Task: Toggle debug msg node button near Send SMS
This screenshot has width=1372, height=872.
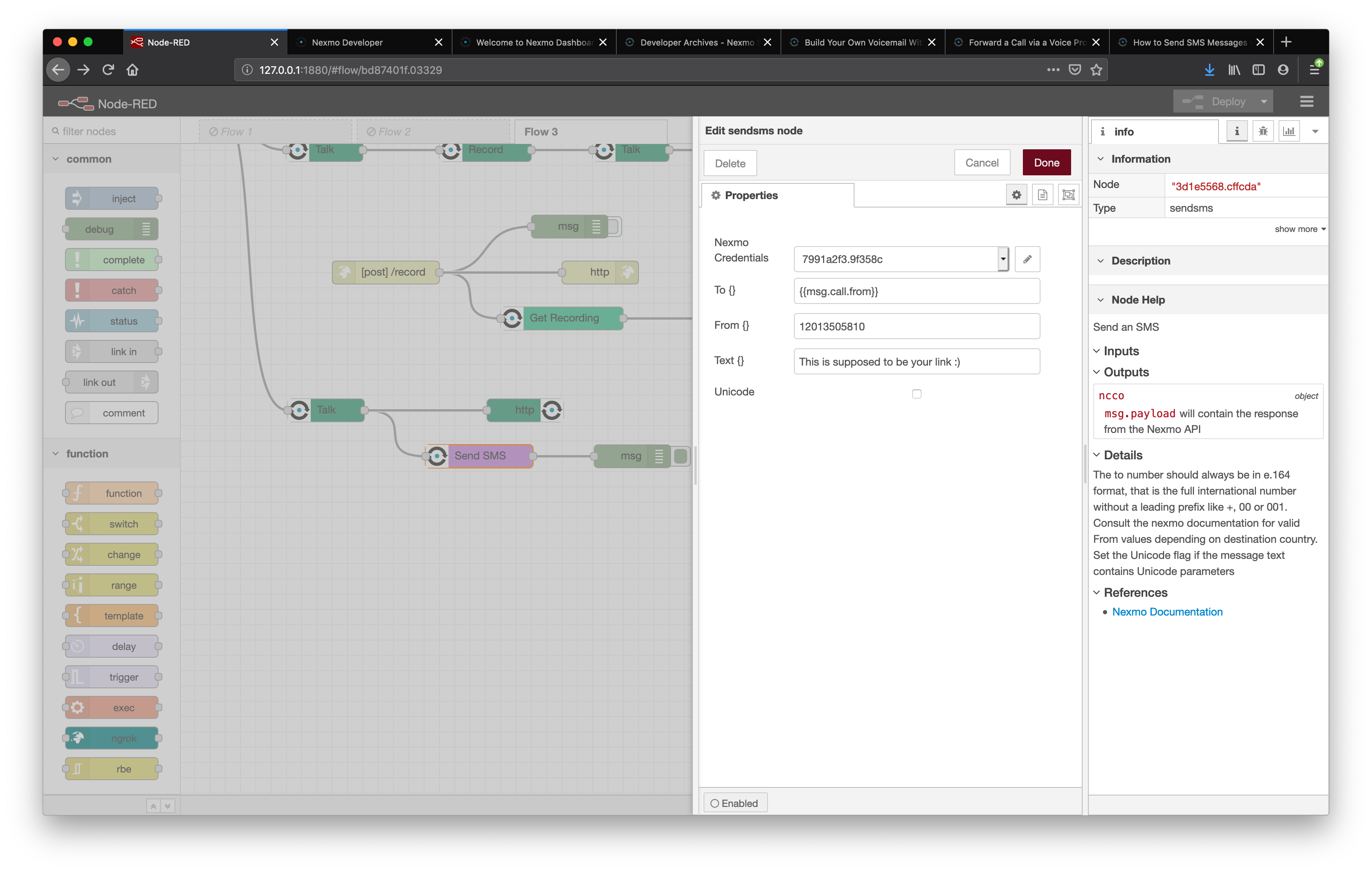Action: [x=680, y=456]
